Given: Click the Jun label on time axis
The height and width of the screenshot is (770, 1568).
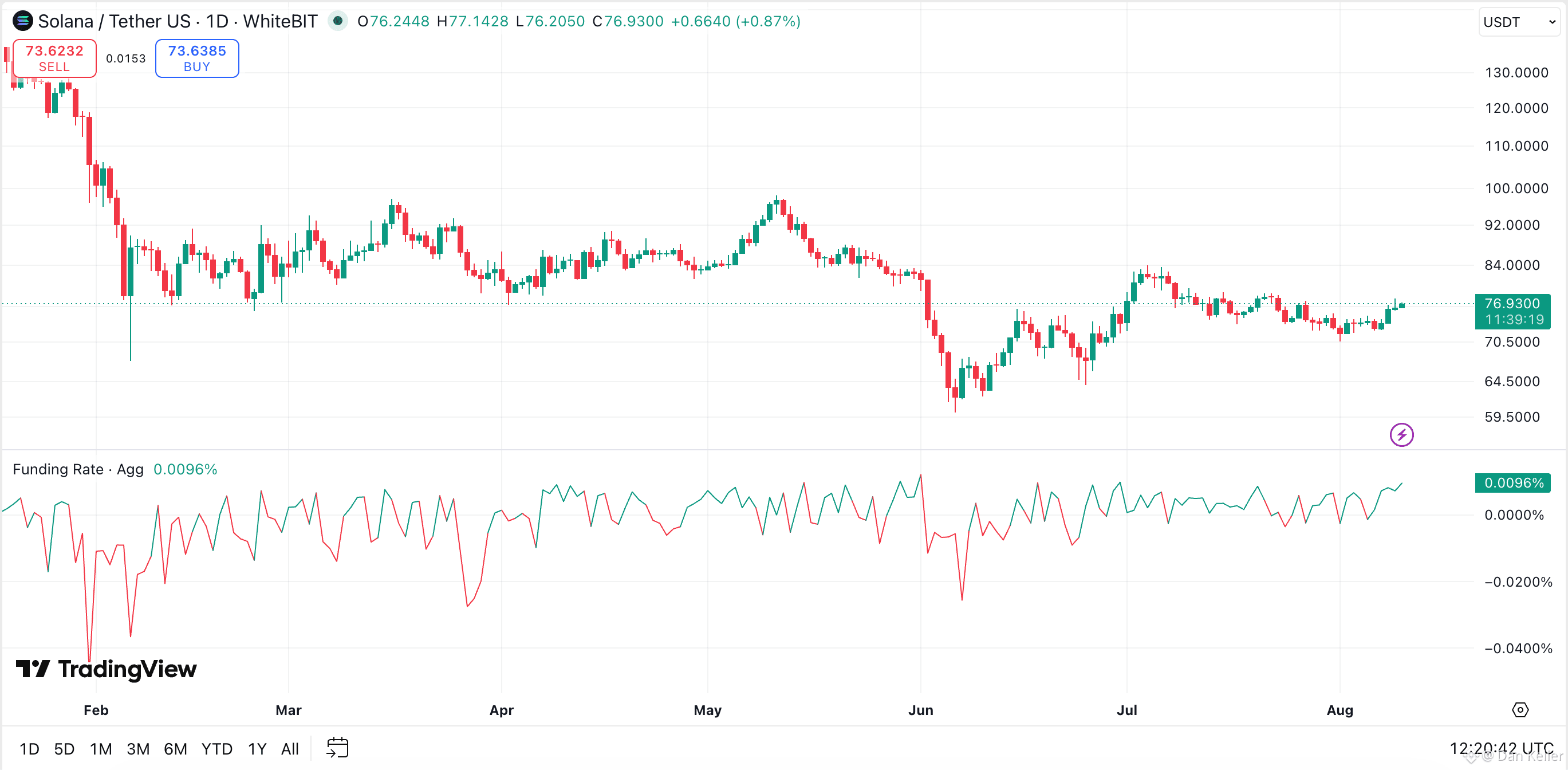Looking at the screenshot, I should coord(920,710).
